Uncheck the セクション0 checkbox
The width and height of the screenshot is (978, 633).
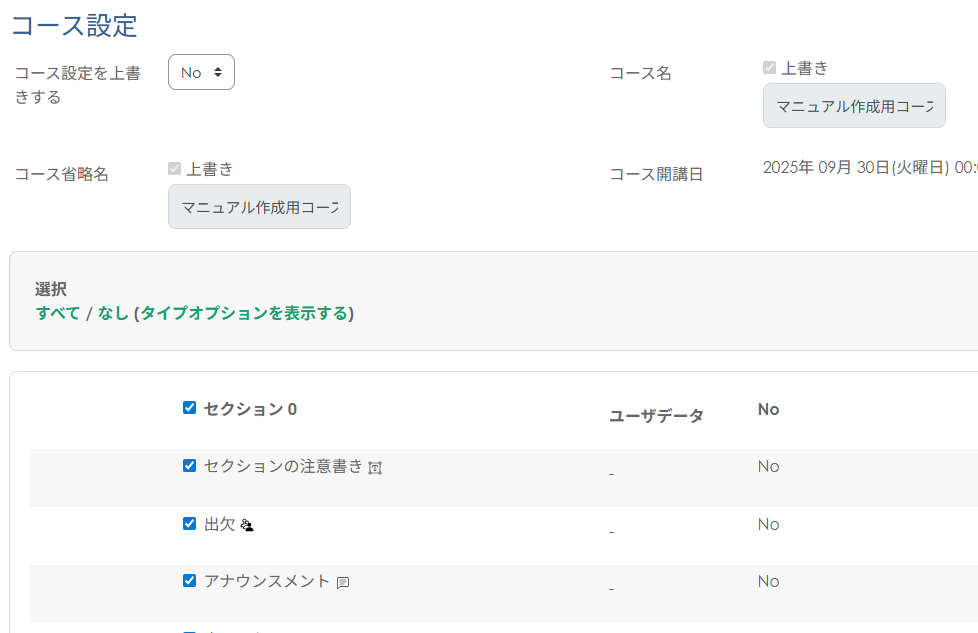point(189,407)
